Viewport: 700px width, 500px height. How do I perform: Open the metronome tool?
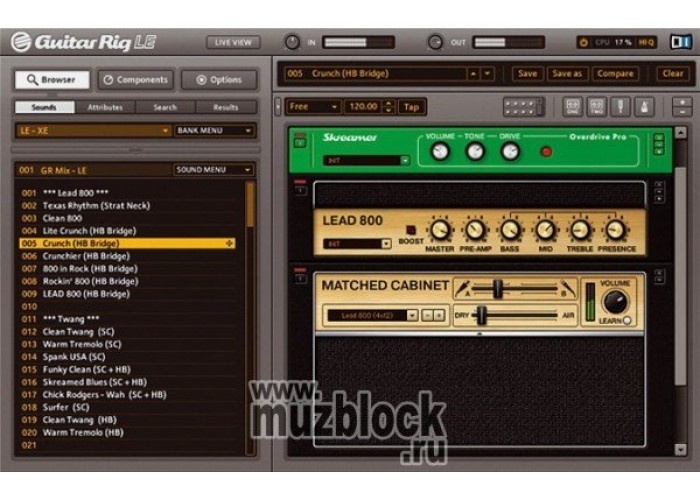644,107
